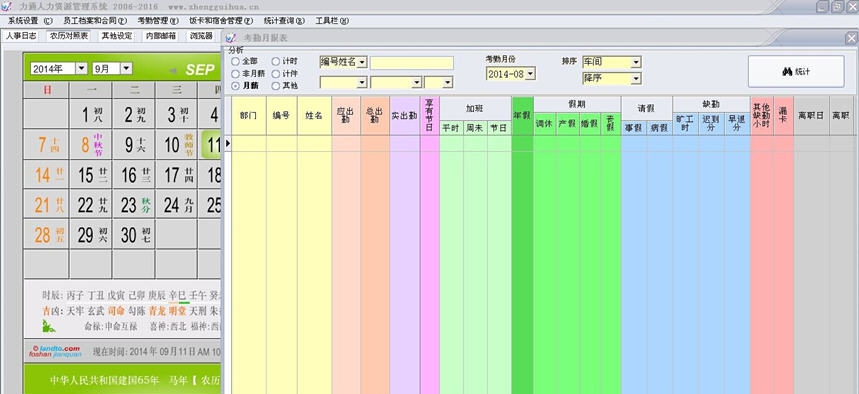The image size is (859, 394).
Task: Open the 考勤月份 2014-08 dropdown
Action: (x=531, y=73)
